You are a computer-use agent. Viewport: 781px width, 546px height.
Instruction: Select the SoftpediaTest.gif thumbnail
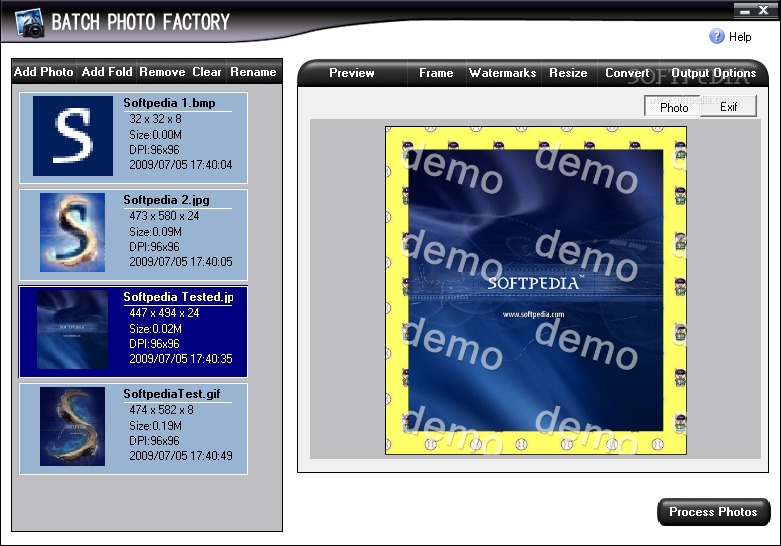tap(72, 426)
